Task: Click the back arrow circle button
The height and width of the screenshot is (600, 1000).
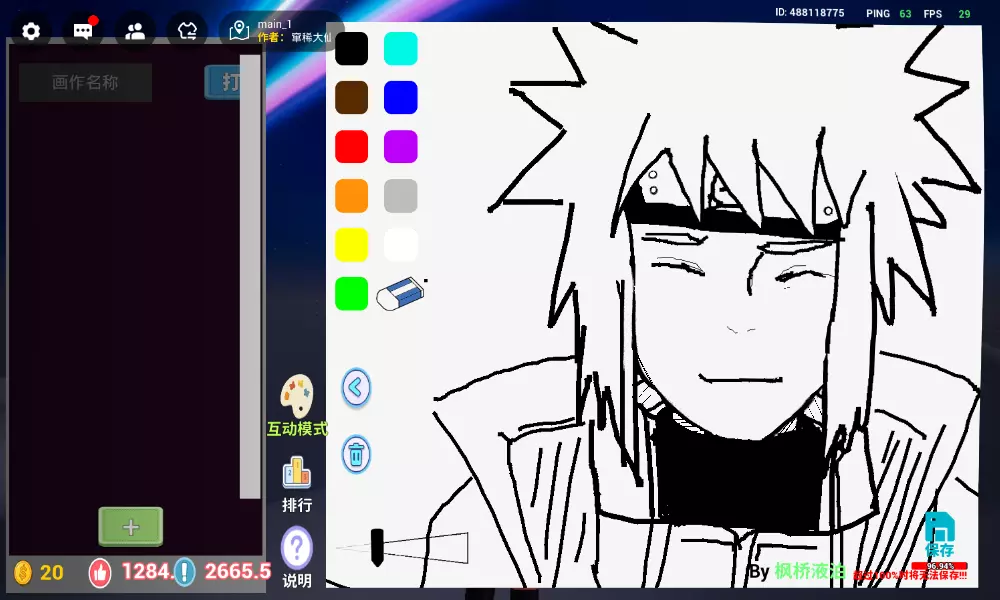Action: (x=356, y=387)
